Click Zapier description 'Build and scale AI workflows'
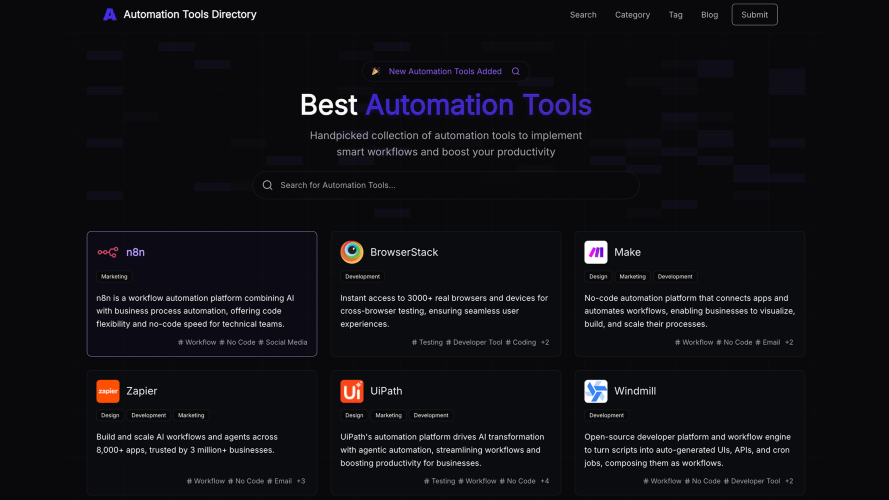The width and height of the screenshot is (889, 500). coord(187,443)
